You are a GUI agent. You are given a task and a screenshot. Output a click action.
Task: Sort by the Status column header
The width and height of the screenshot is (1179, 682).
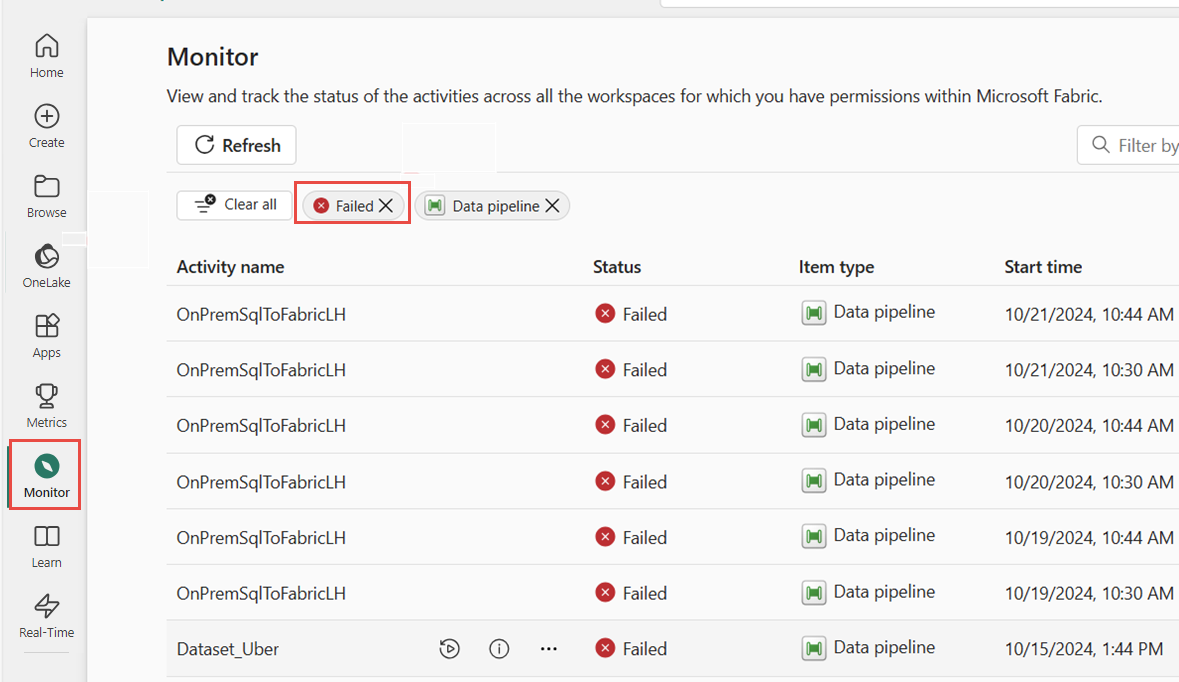[617, 267]
